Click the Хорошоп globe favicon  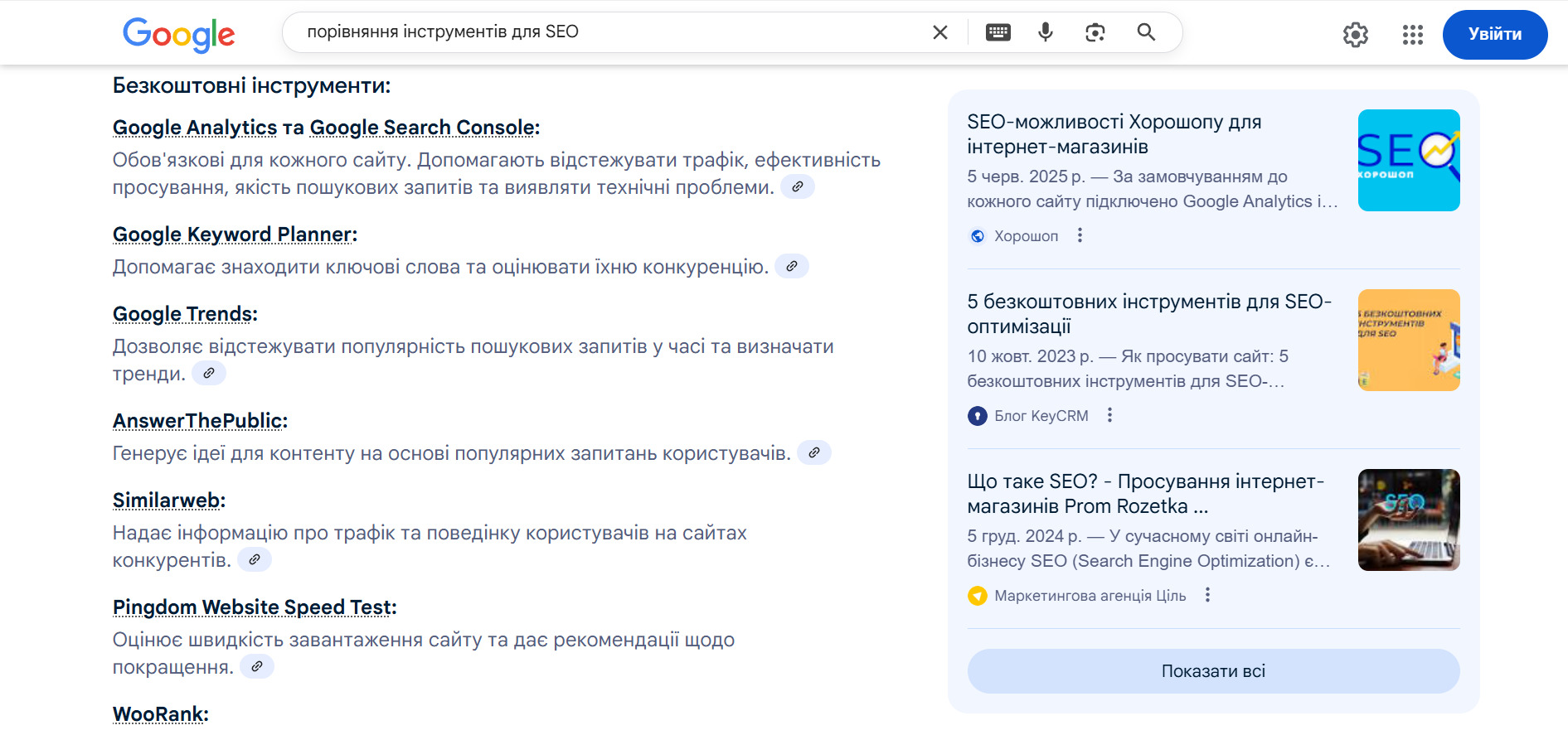(978, 236)
